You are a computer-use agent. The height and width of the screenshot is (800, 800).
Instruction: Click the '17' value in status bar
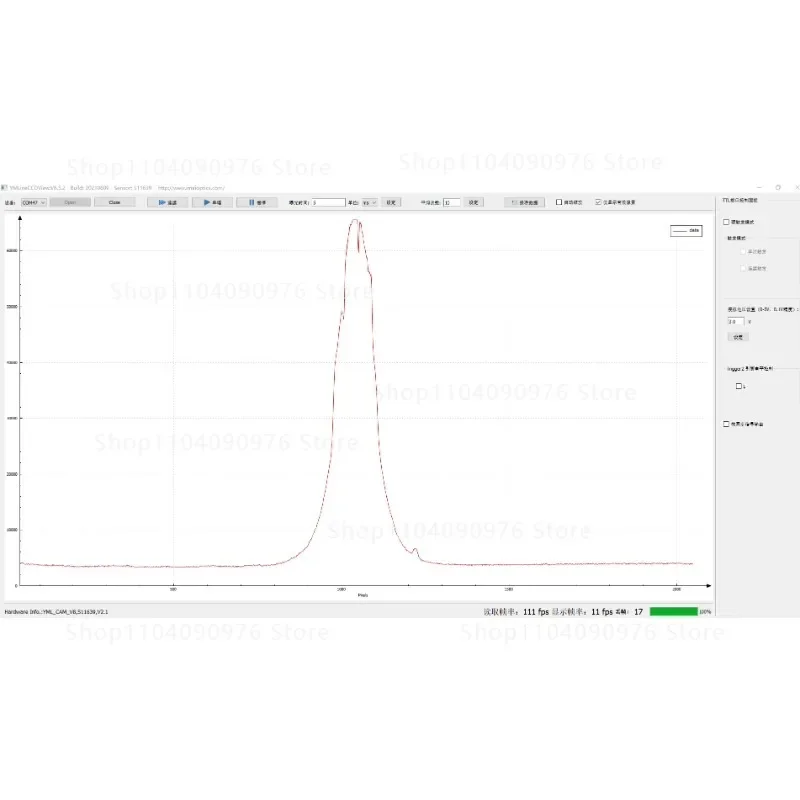click(638, 612)
